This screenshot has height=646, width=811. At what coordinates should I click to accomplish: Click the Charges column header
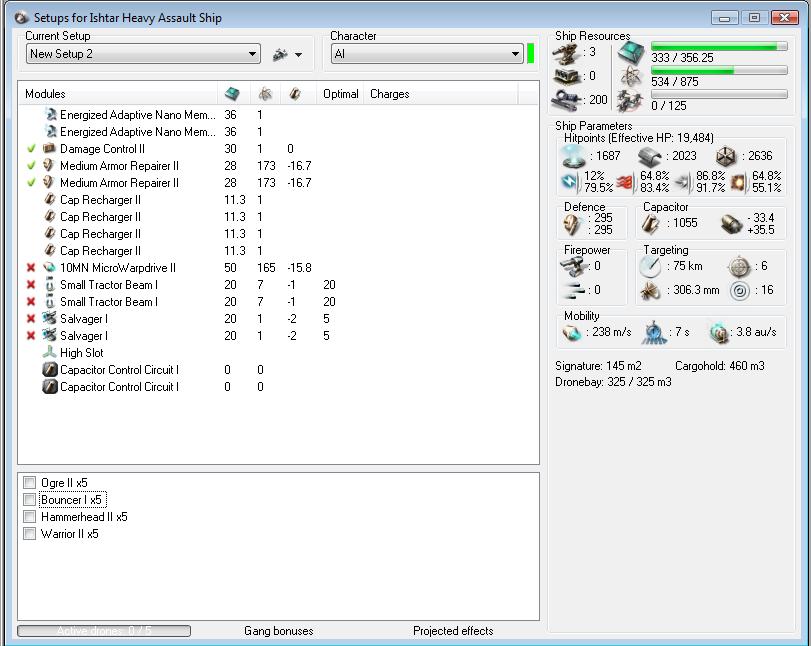(x=389, y=94)
